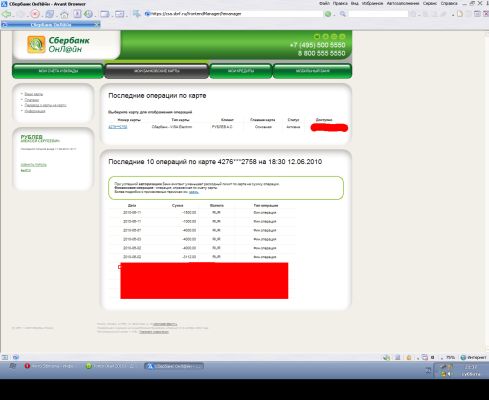Click the Sberbank Online logo
Screen dimensions: 489x400
59,45
